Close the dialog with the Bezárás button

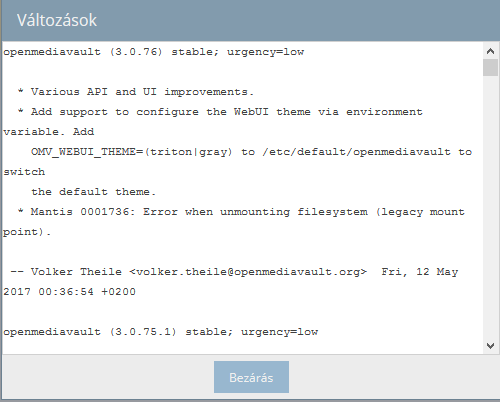(x=251, y=377)
